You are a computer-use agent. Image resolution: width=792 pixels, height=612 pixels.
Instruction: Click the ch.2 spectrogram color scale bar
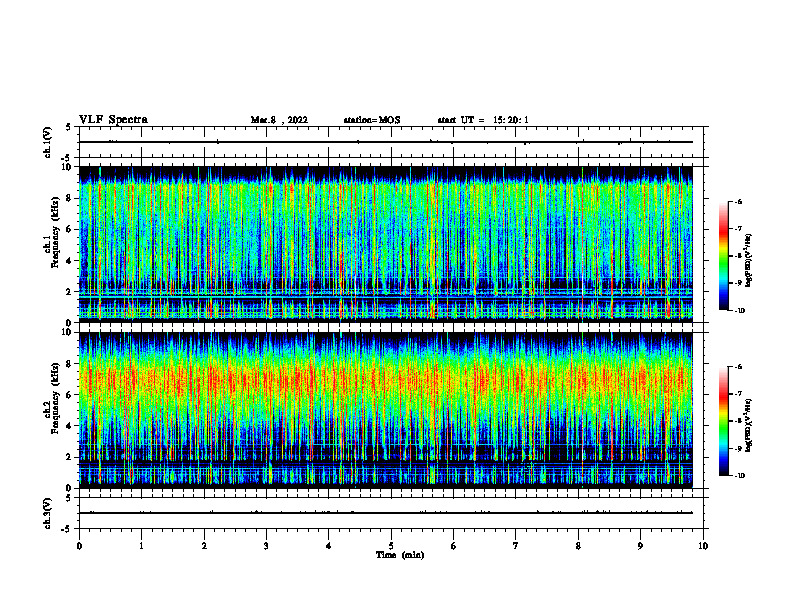(724, 421)
